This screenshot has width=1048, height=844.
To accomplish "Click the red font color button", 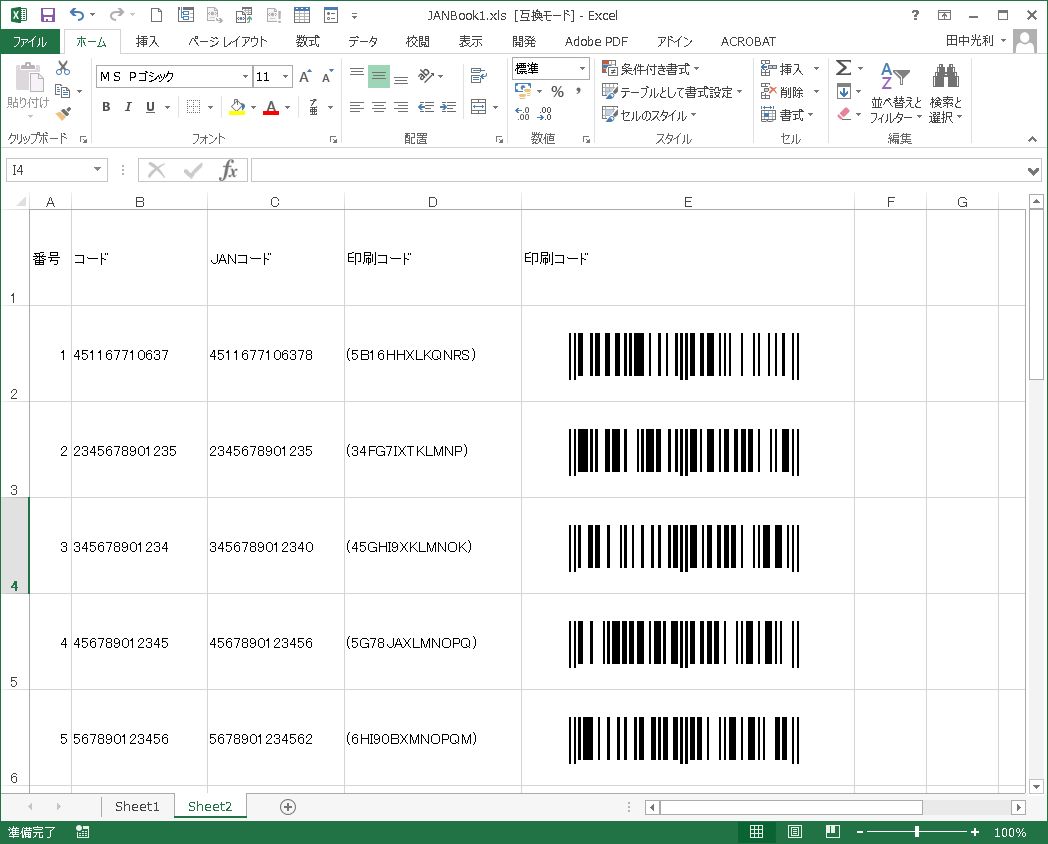I will [x=271, y=107].
